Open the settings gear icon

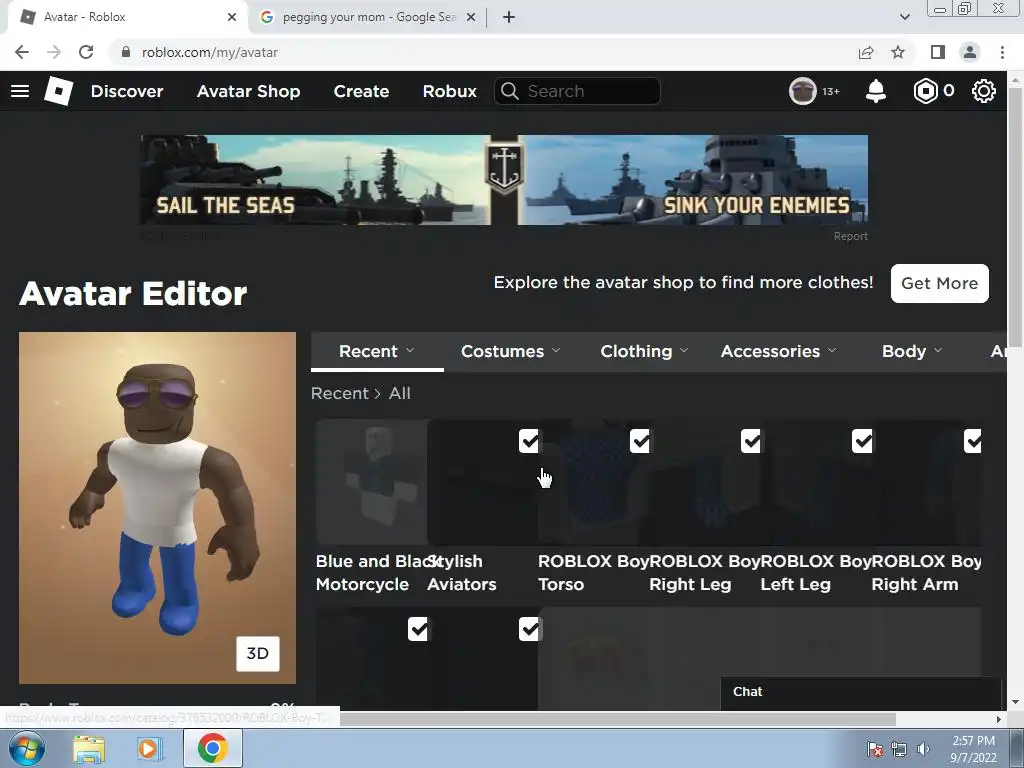(984, 91)
